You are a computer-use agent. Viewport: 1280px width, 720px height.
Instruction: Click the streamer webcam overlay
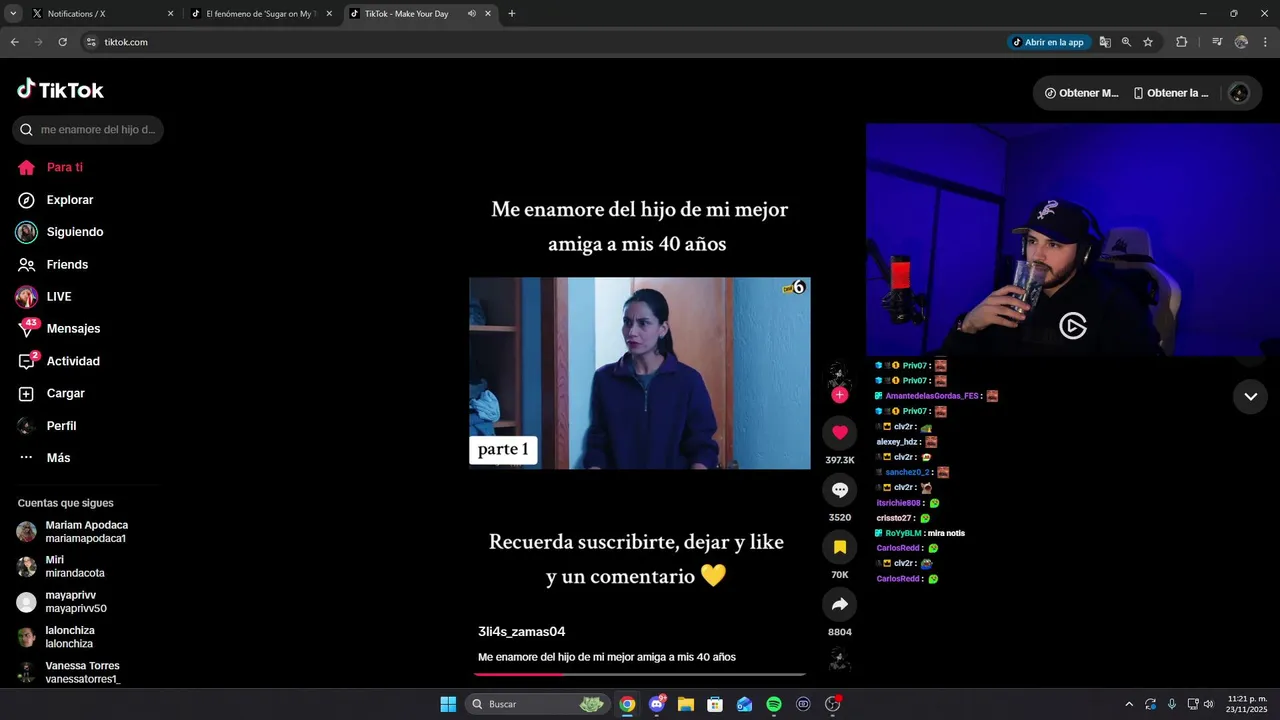(x=1073, y=240)
